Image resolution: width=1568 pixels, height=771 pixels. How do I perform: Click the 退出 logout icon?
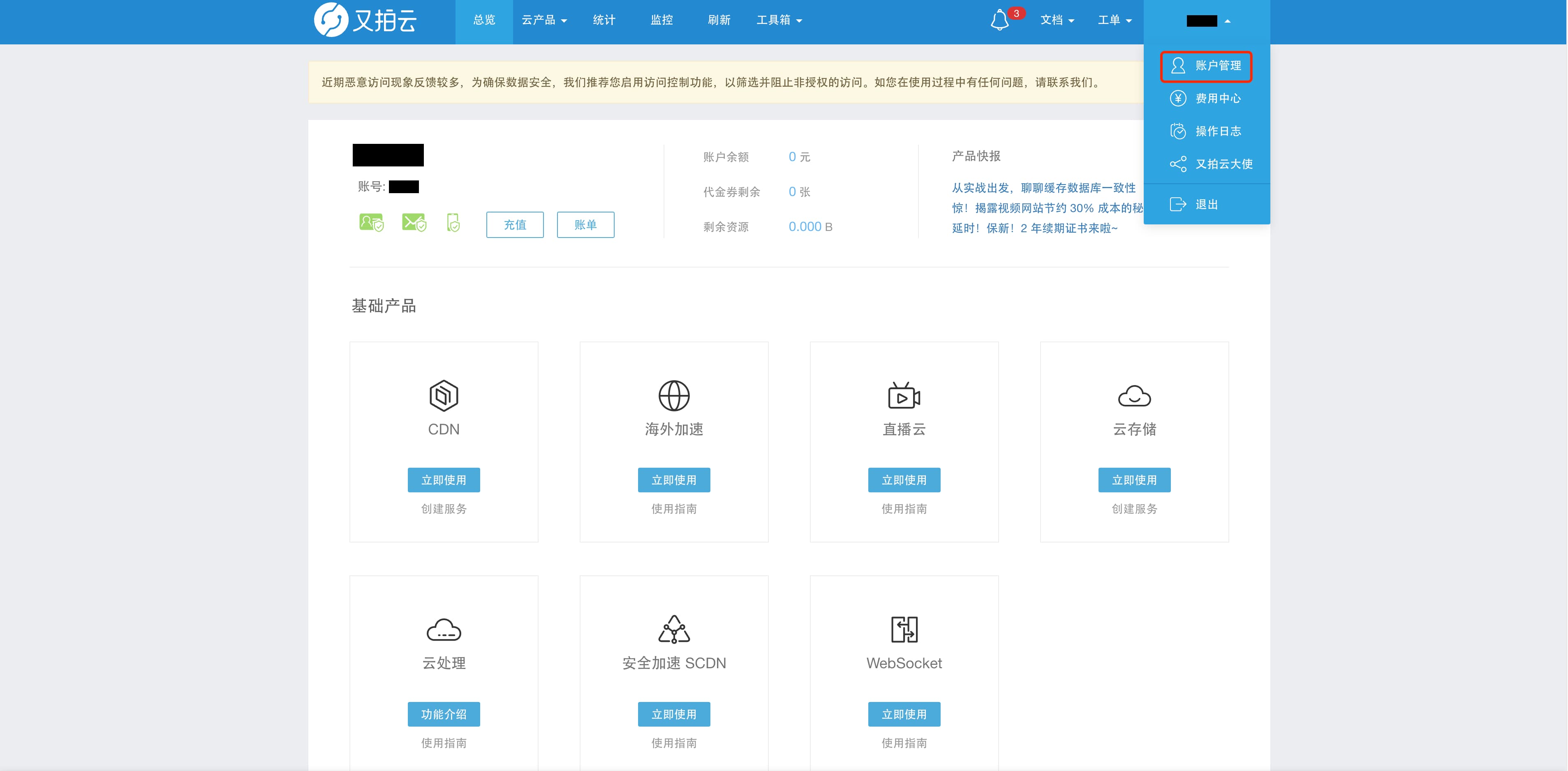click(x=1178, y=204)
